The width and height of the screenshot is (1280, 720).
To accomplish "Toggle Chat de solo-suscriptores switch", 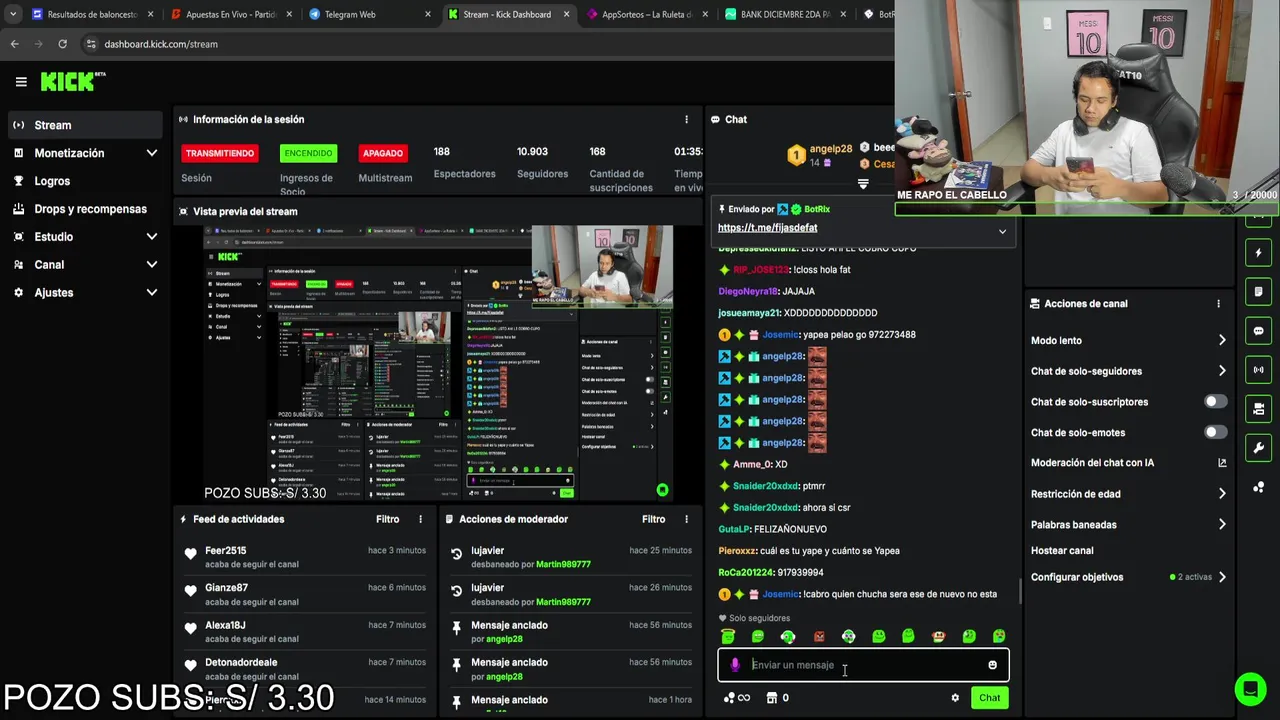I will point(1215,402).
